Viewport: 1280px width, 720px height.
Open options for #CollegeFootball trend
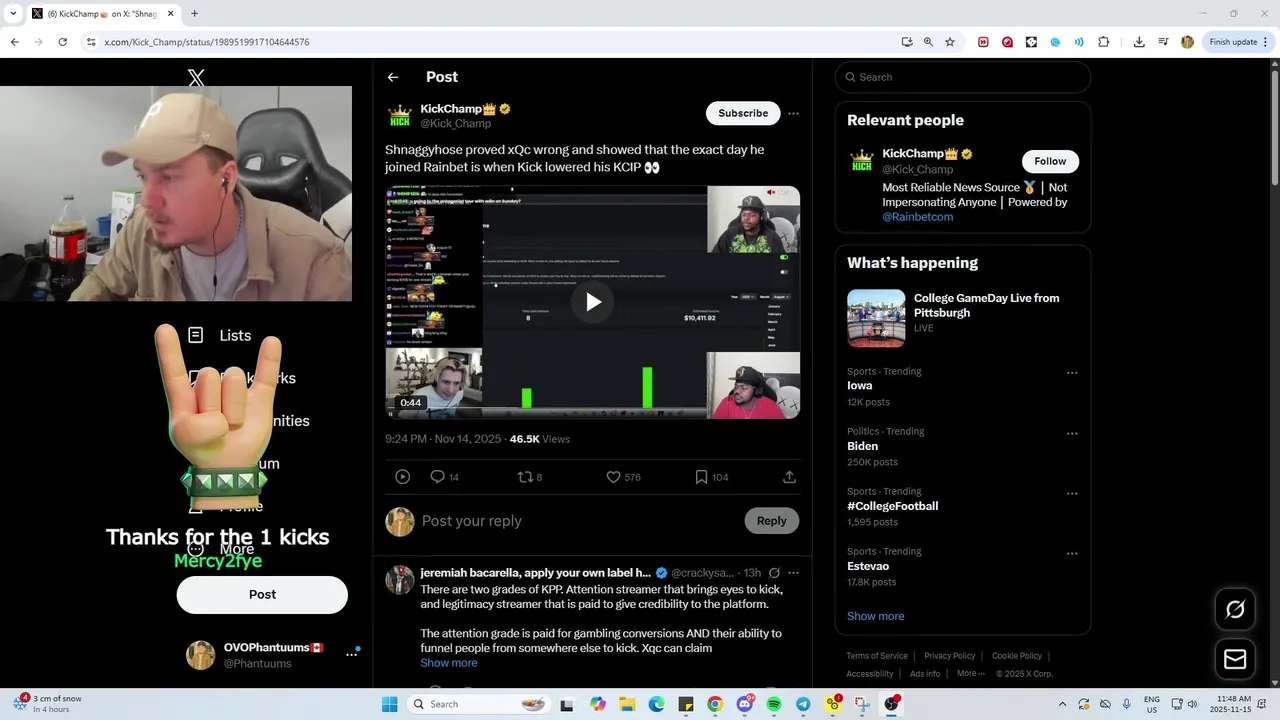(1072, 493)
